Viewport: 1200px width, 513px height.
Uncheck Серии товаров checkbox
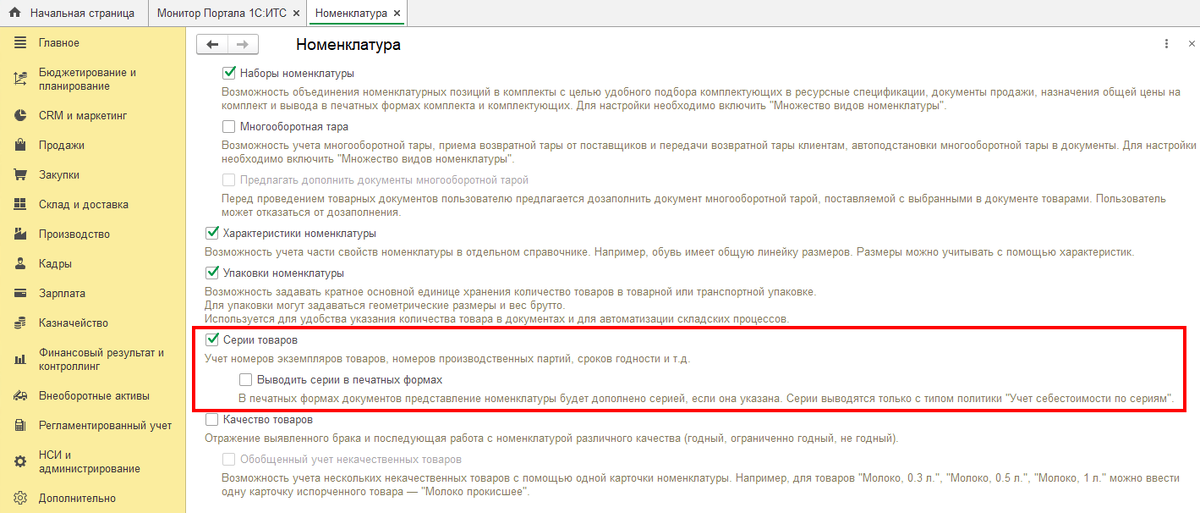coord(211,340)
